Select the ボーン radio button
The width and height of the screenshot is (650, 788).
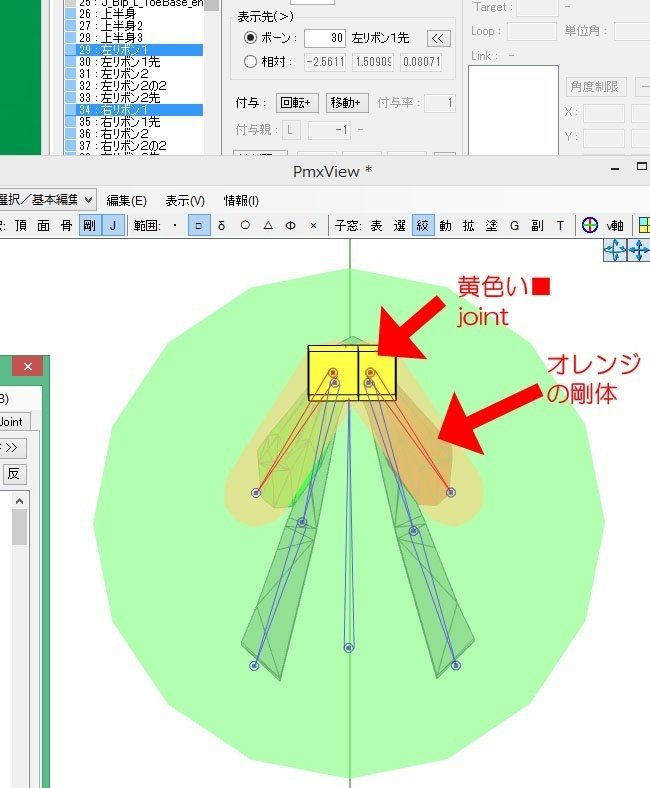click(x=250, y=38)
